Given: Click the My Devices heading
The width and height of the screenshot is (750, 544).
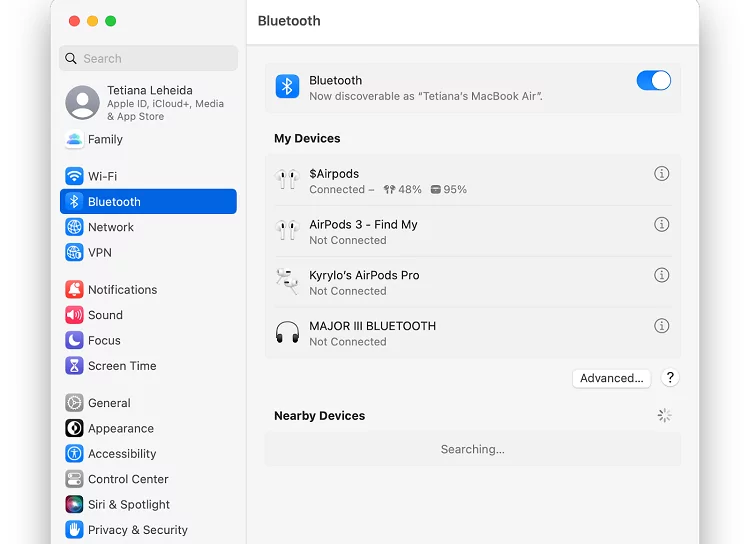Looking at the screenshot, I should click(307, 138).
